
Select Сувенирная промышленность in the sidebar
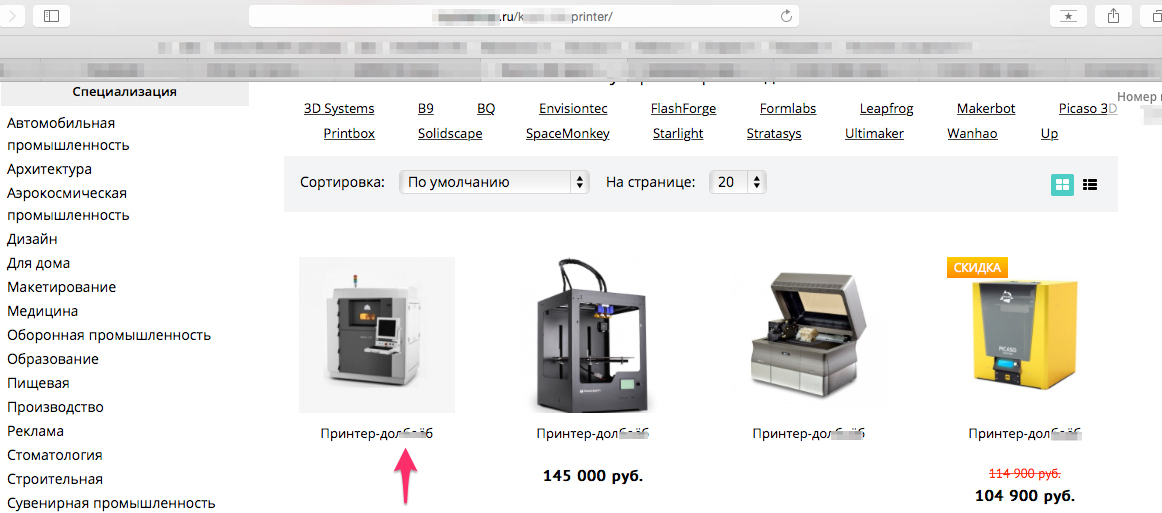click(x=111, y=503)
